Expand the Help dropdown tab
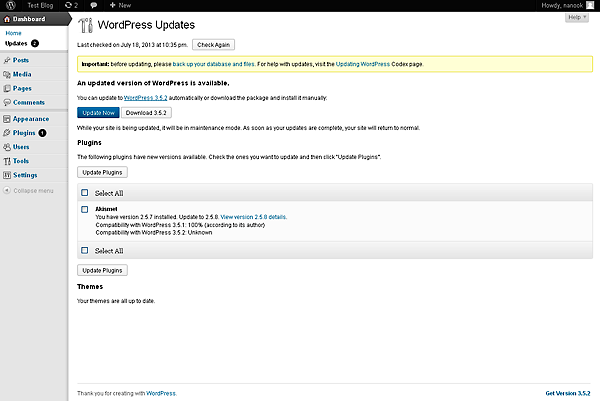600x401 pixels. point(577,17)
